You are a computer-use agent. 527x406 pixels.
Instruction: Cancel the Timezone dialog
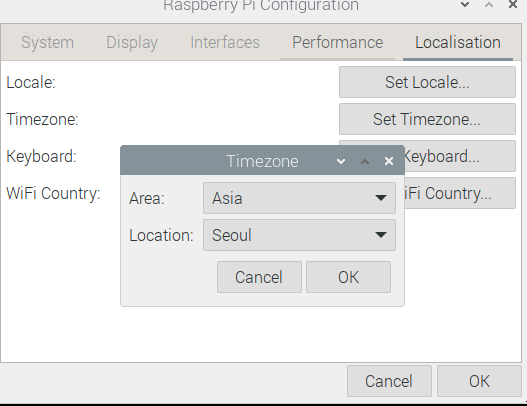tap(259, 277)
